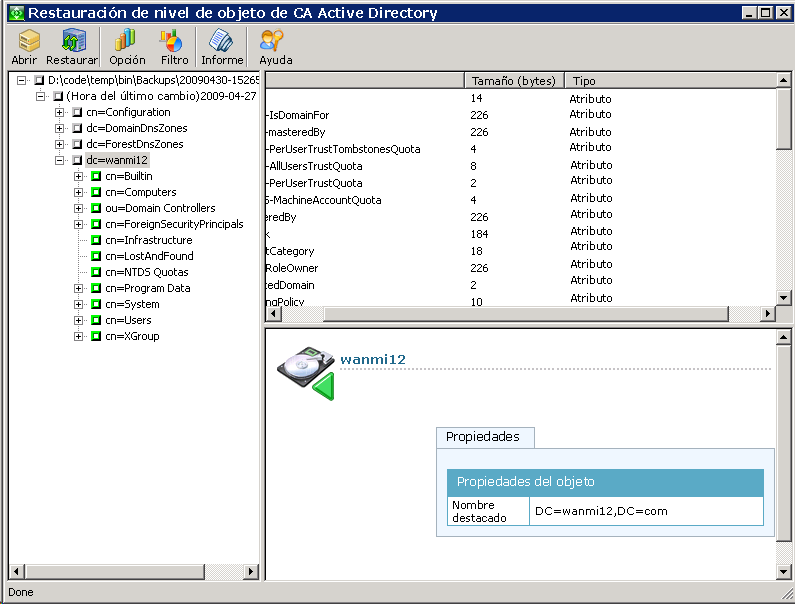
Task: Toggle the checkbox next to cn=Builtin
Action: (96, 176)
